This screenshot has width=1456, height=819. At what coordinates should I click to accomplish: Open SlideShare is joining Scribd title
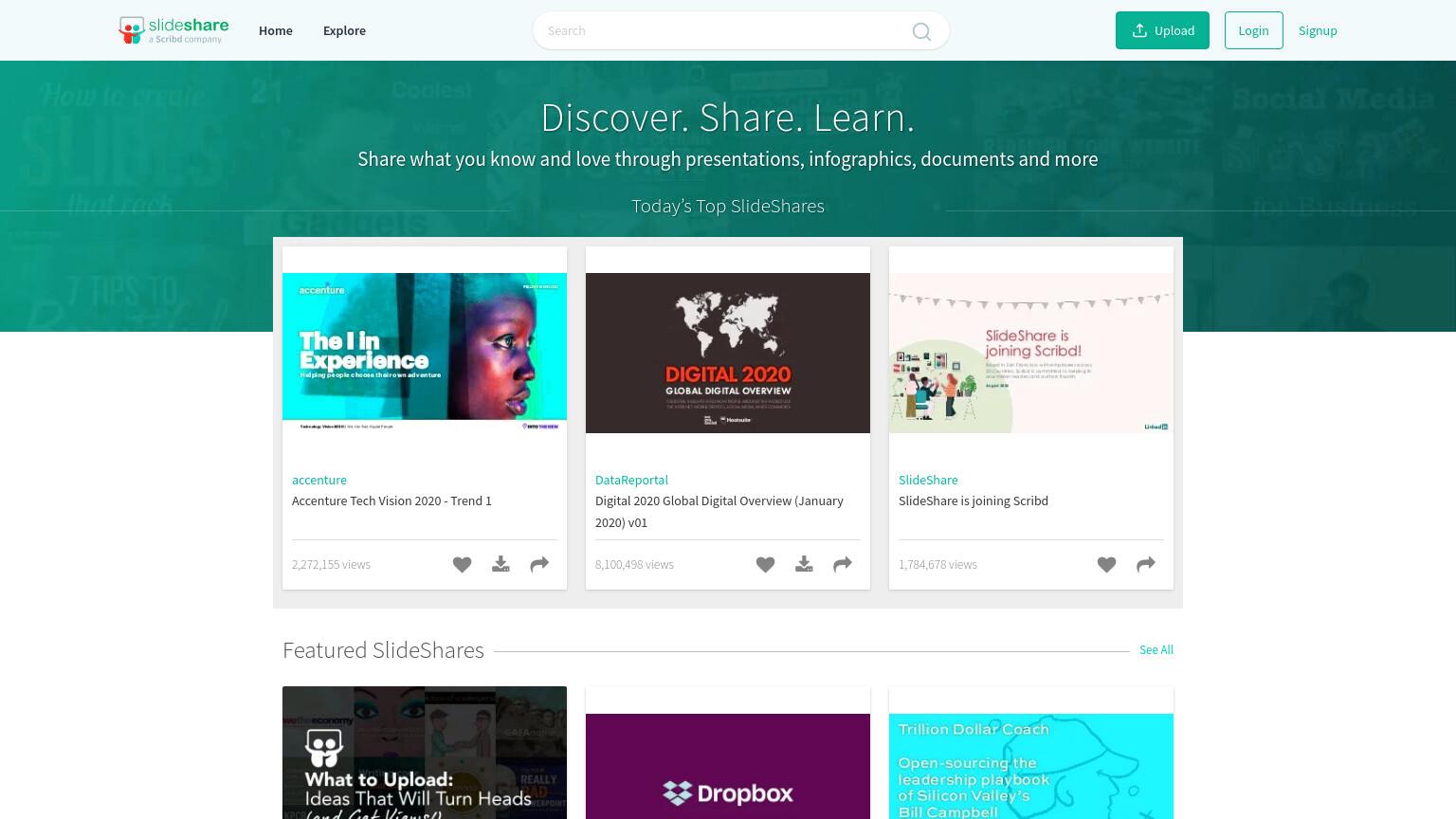(x=974, y=500)
